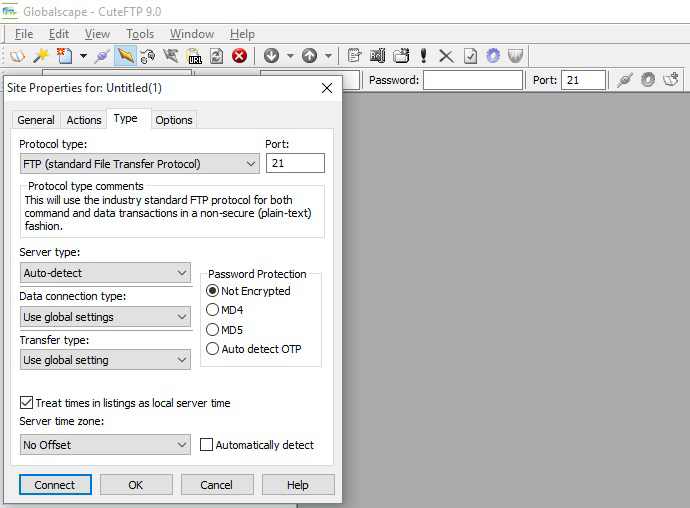Switch to the Options tab
690x508 pixels.
point(174,120)
